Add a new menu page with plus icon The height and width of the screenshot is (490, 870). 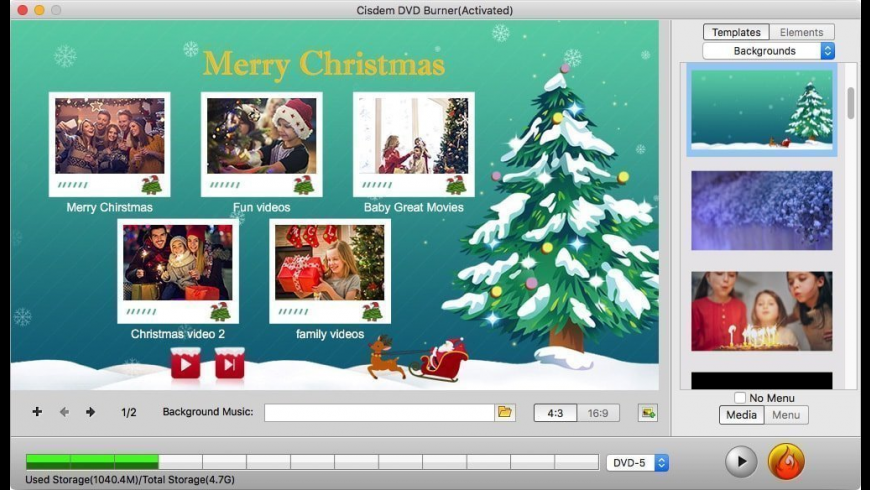[x=37, y=412]
